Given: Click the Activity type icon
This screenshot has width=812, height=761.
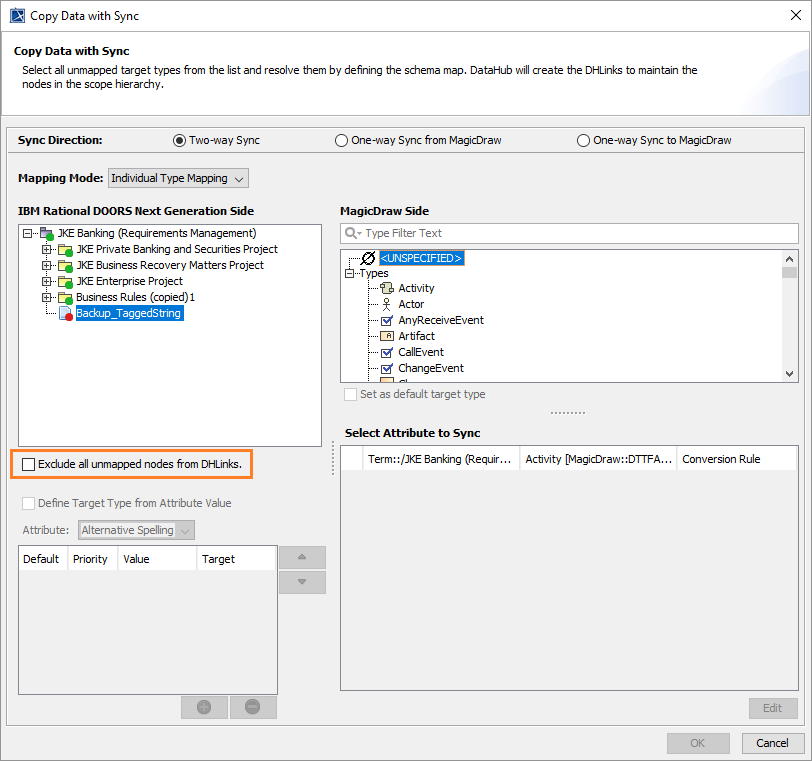Looking at the screenshot, I should tap(388, 288).
